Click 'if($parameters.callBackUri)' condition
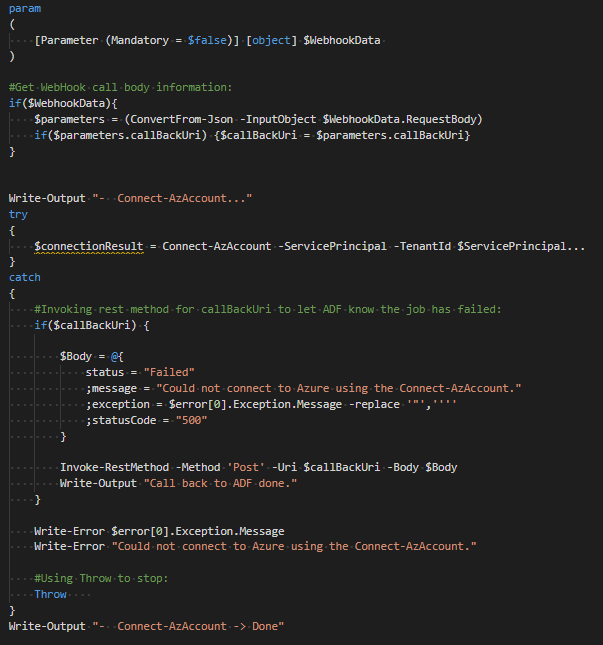Image resolution: width=603 pixels, height=645 pixels. [x=121, y=135]
